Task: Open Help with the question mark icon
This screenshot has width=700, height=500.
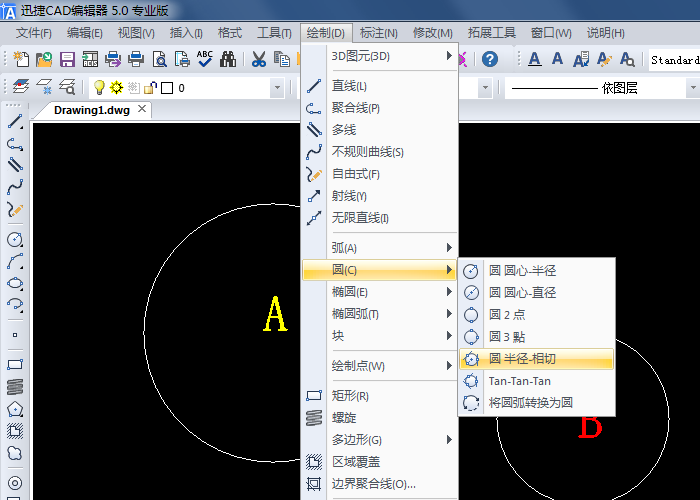Action: pos(490,60)
